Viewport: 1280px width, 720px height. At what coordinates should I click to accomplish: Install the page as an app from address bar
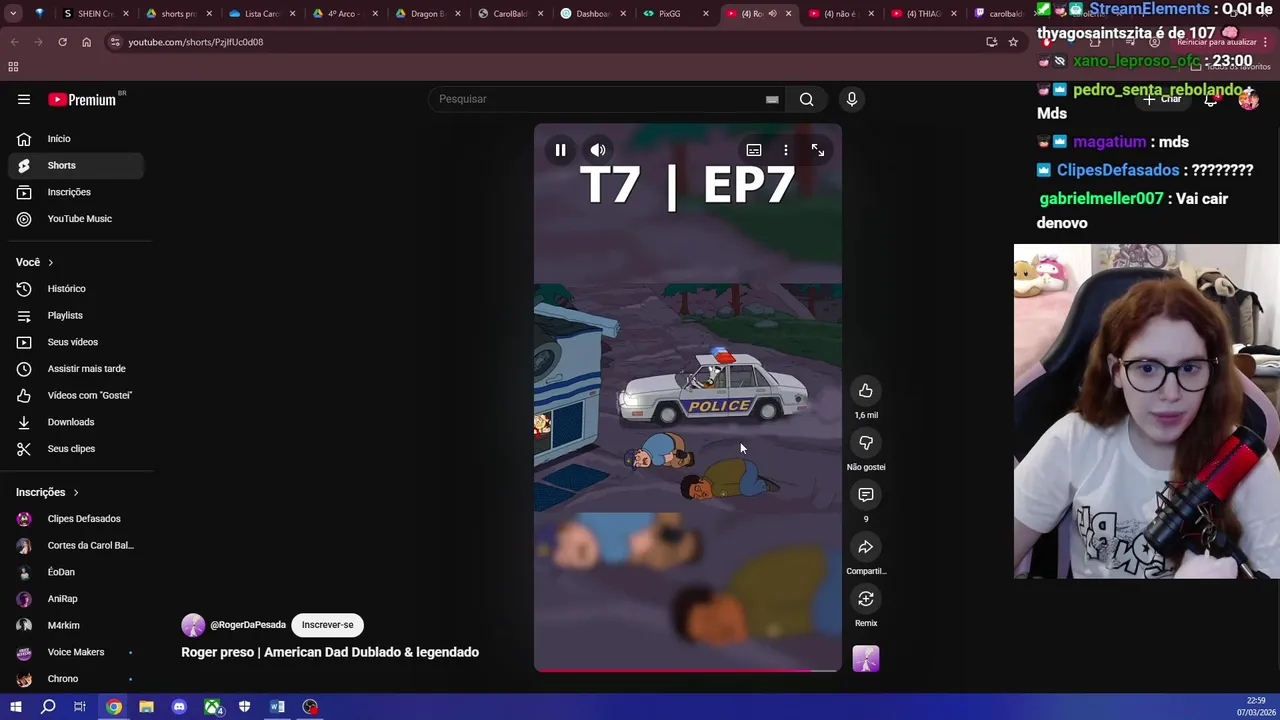[991, 42]
